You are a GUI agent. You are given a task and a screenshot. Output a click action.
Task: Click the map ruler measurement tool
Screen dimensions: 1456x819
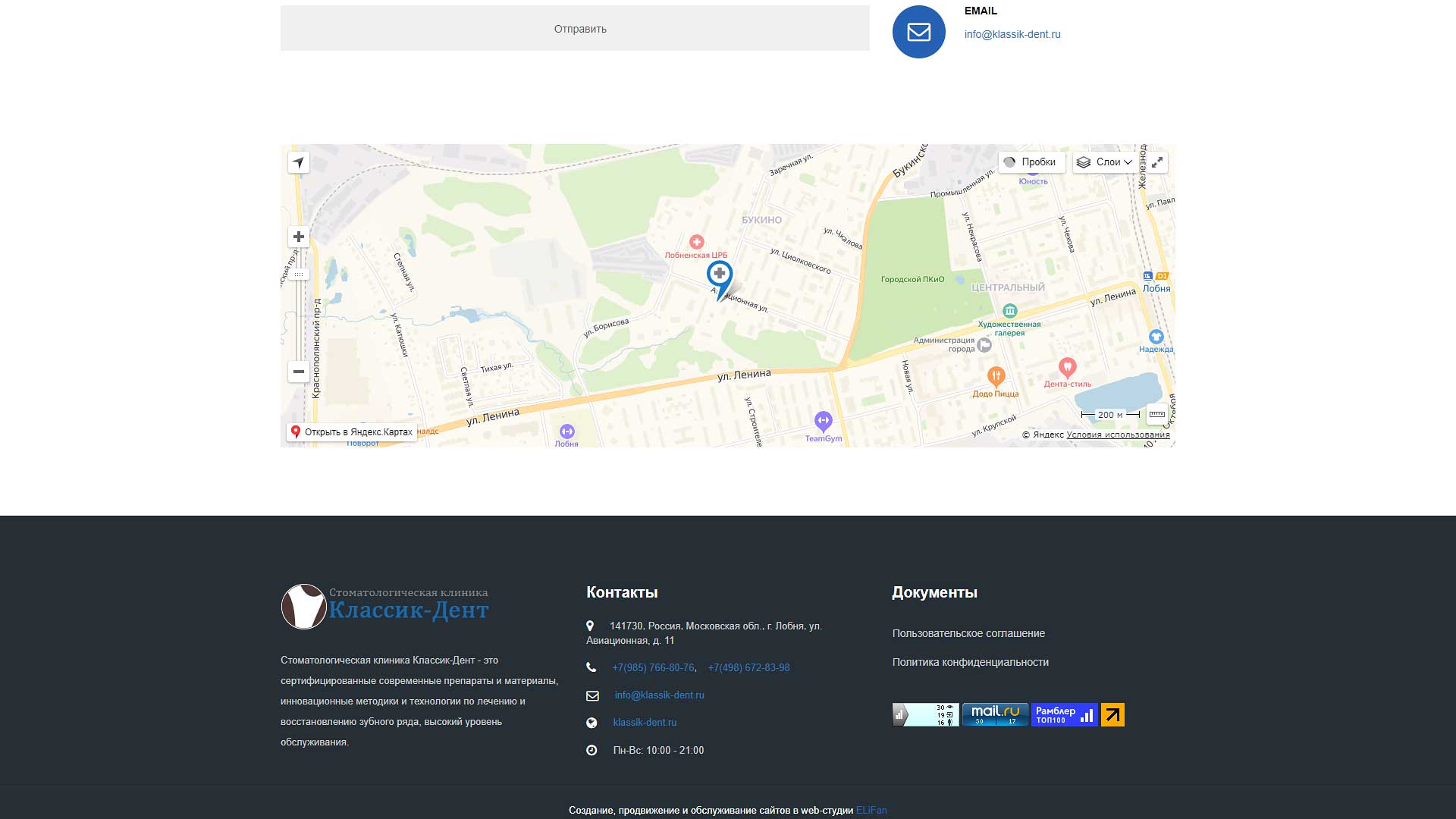[x=1156, y=414]
